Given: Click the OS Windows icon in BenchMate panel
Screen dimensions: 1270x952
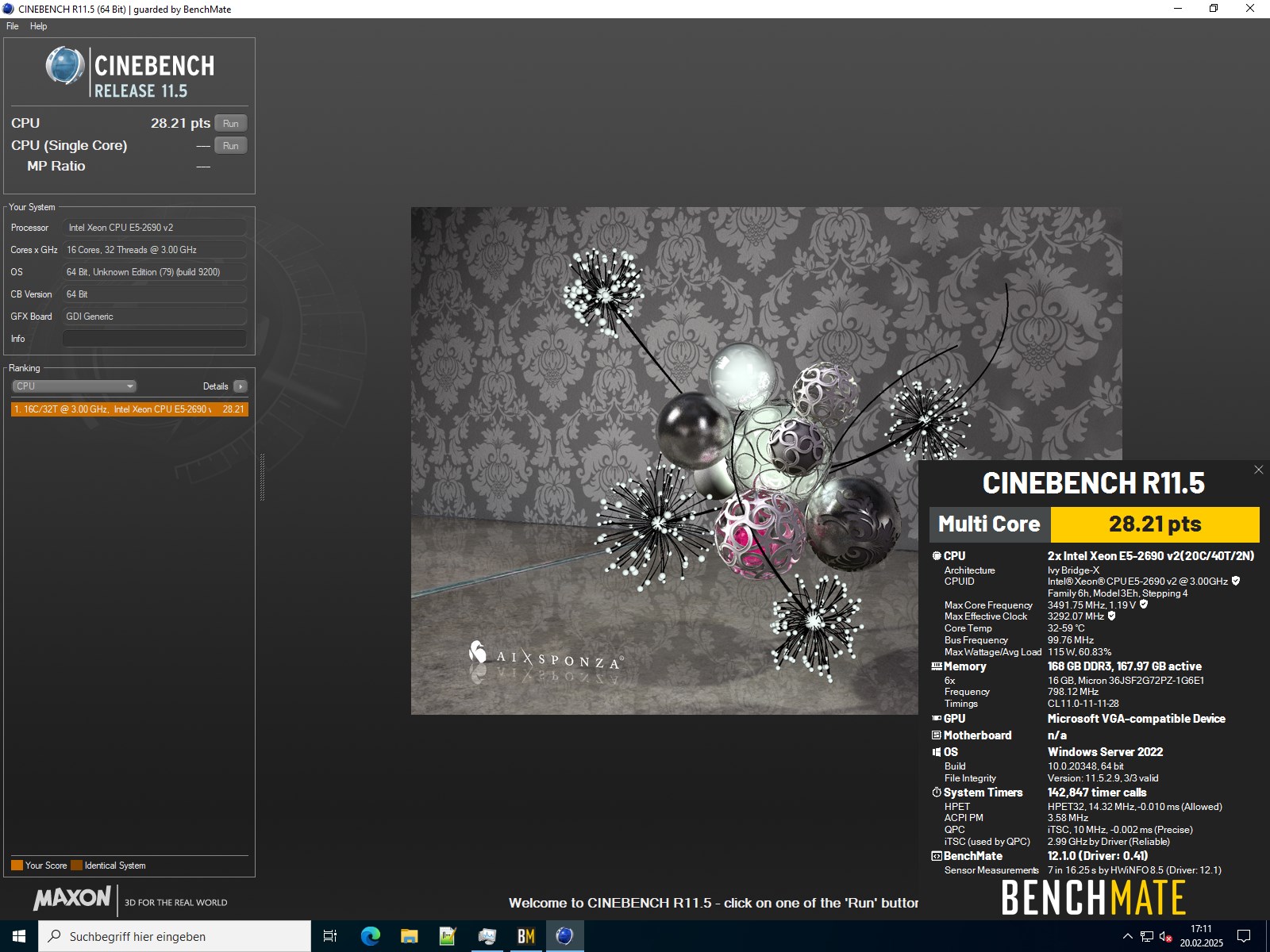Looking at the screenshot, I should pos(937,752).
